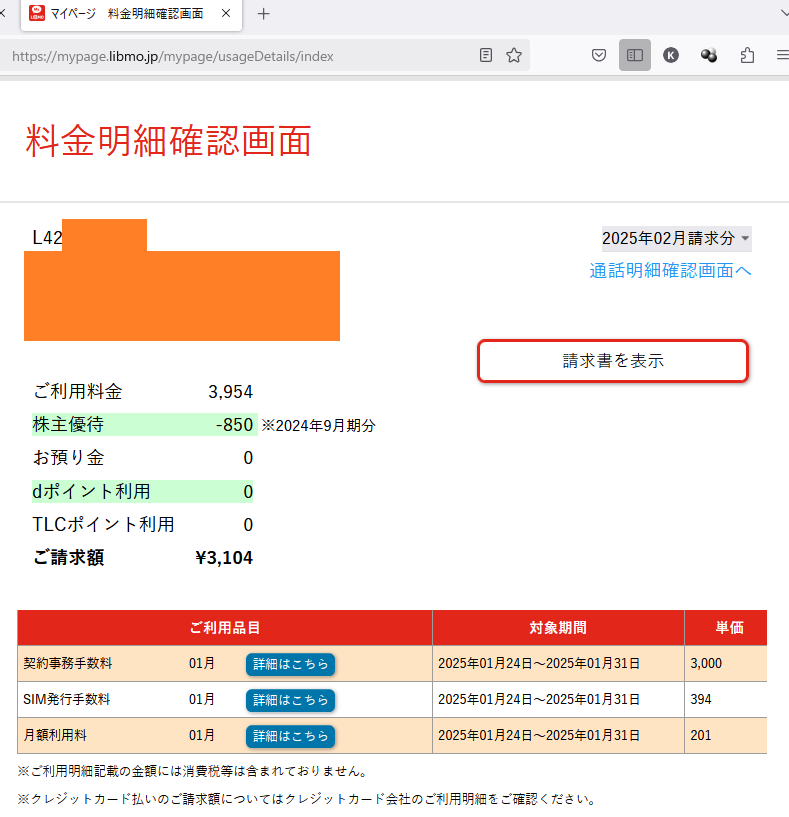Toggle the browser sidebar icon
This screenshot has width=789, height=817.
coord(635,56)
